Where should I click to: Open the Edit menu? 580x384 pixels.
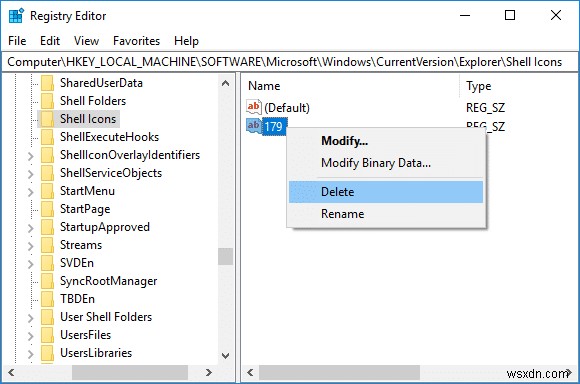50,41
